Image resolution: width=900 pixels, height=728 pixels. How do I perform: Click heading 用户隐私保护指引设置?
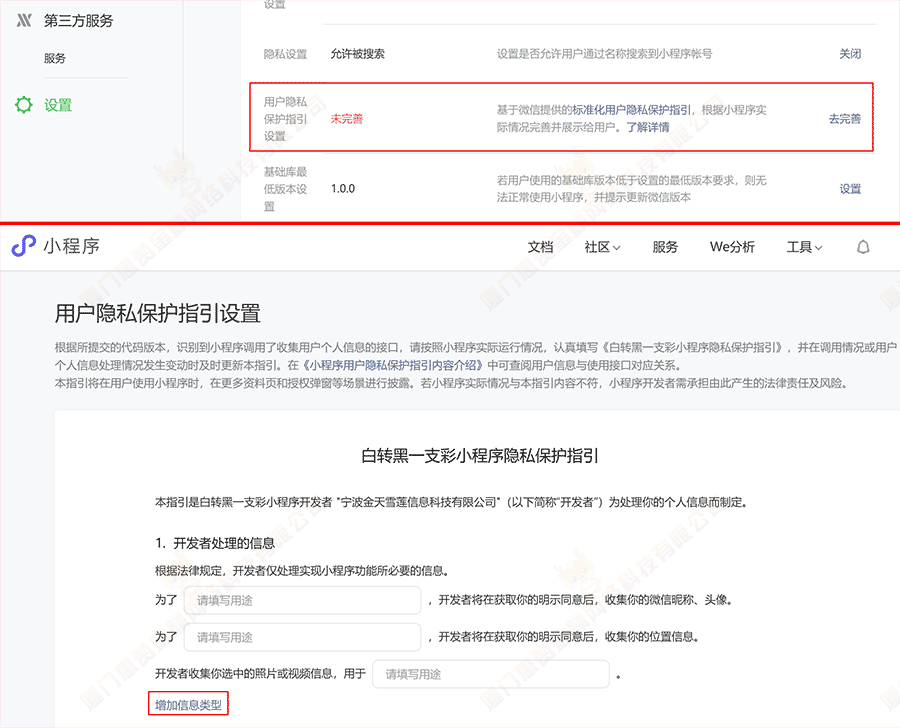pyautogui.click(x=158, y=313)
